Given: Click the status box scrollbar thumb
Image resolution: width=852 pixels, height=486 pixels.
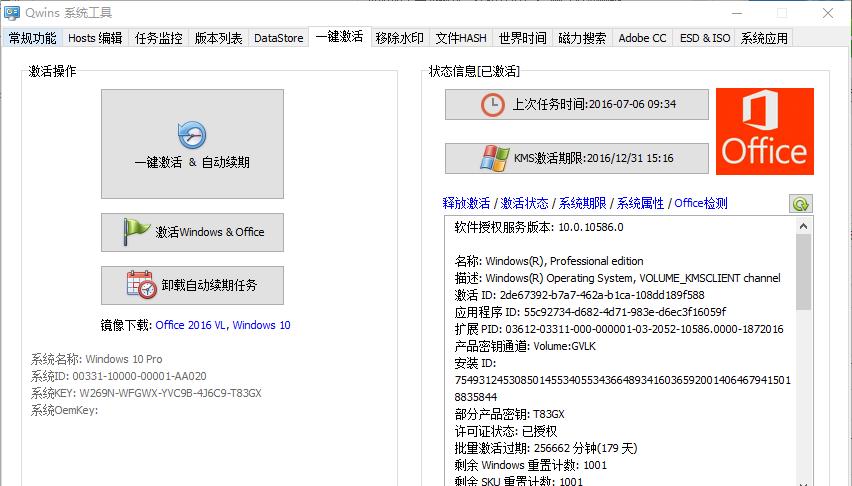Looking at the screenshot, I should (804, 272).
